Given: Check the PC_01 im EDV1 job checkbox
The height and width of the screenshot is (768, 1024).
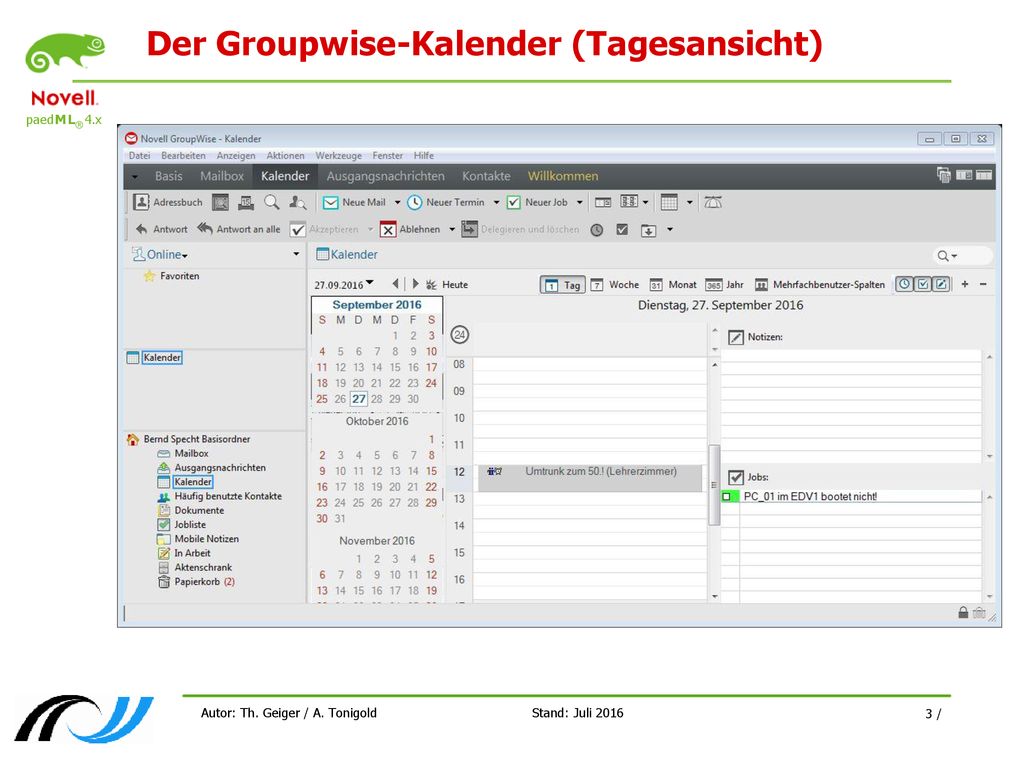Looking at the screenshot, I should 726,497.
